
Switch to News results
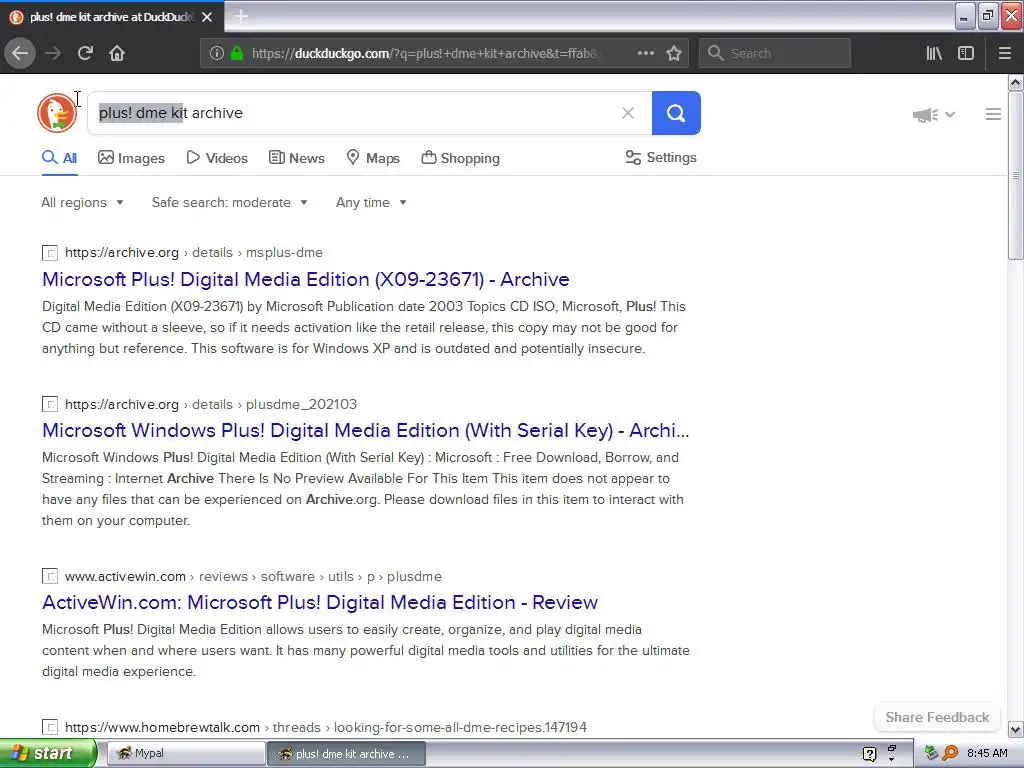(x=296, y=158)
